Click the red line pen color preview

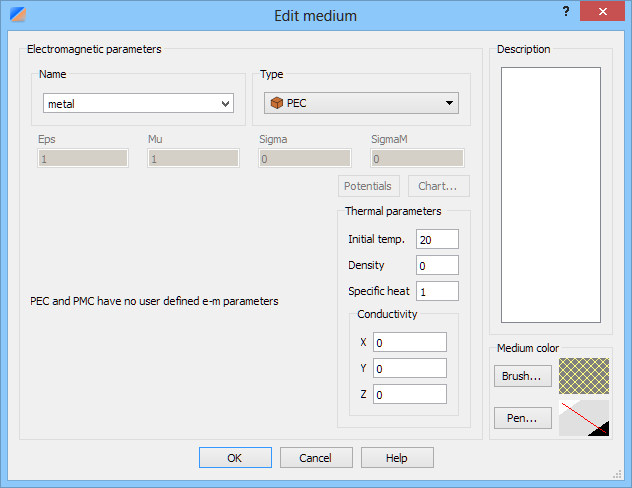tap(584, 418)
